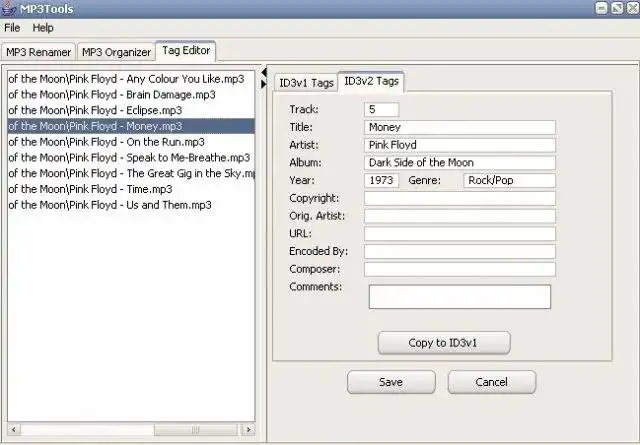Viewport: 640px width, 445px height.
Task: Select the ID3v2 Tags tab
Action: pos(371,81)
